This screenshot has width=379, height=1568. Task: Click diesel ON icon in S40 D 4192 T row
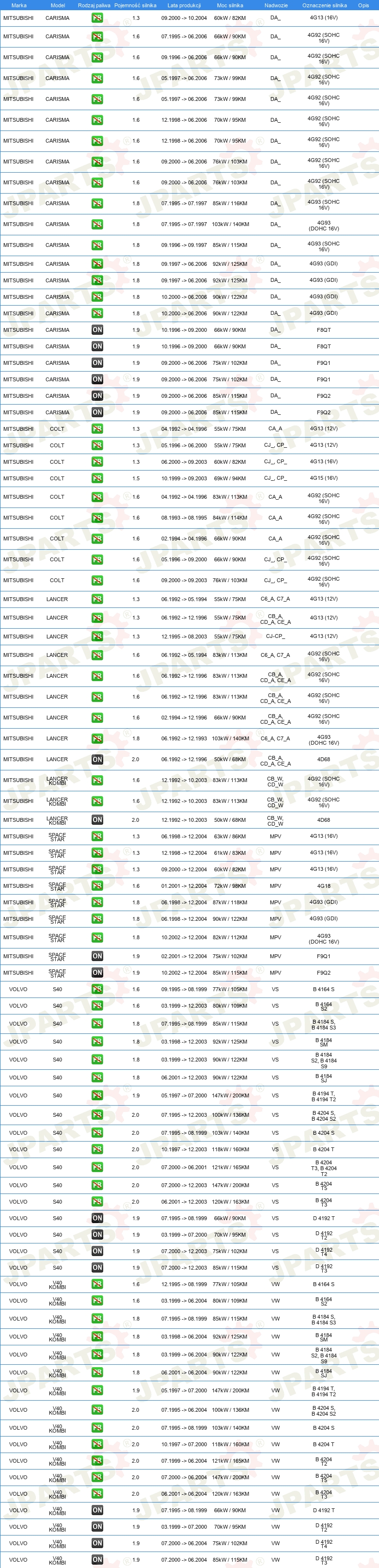click(x=97, y=1219)
